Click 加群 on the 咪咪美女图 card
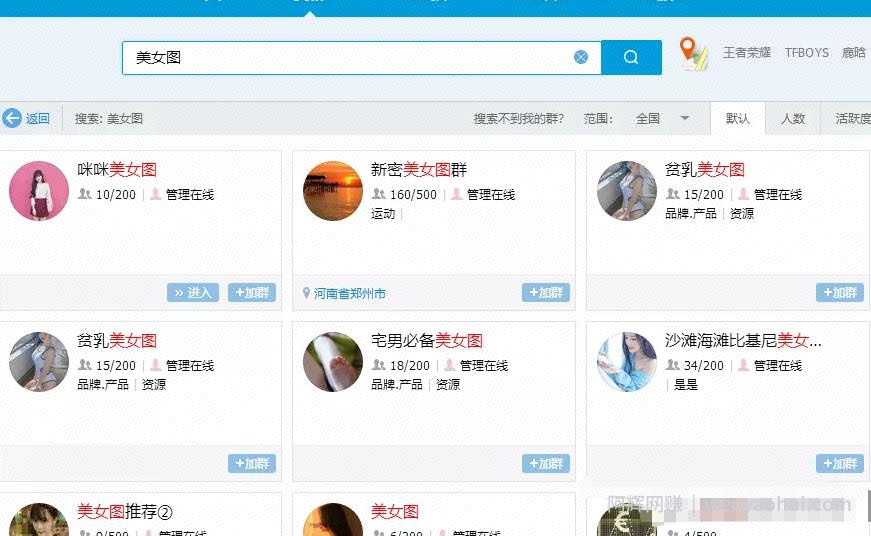Viewport: 871px width, 536px height. (252, 292)
